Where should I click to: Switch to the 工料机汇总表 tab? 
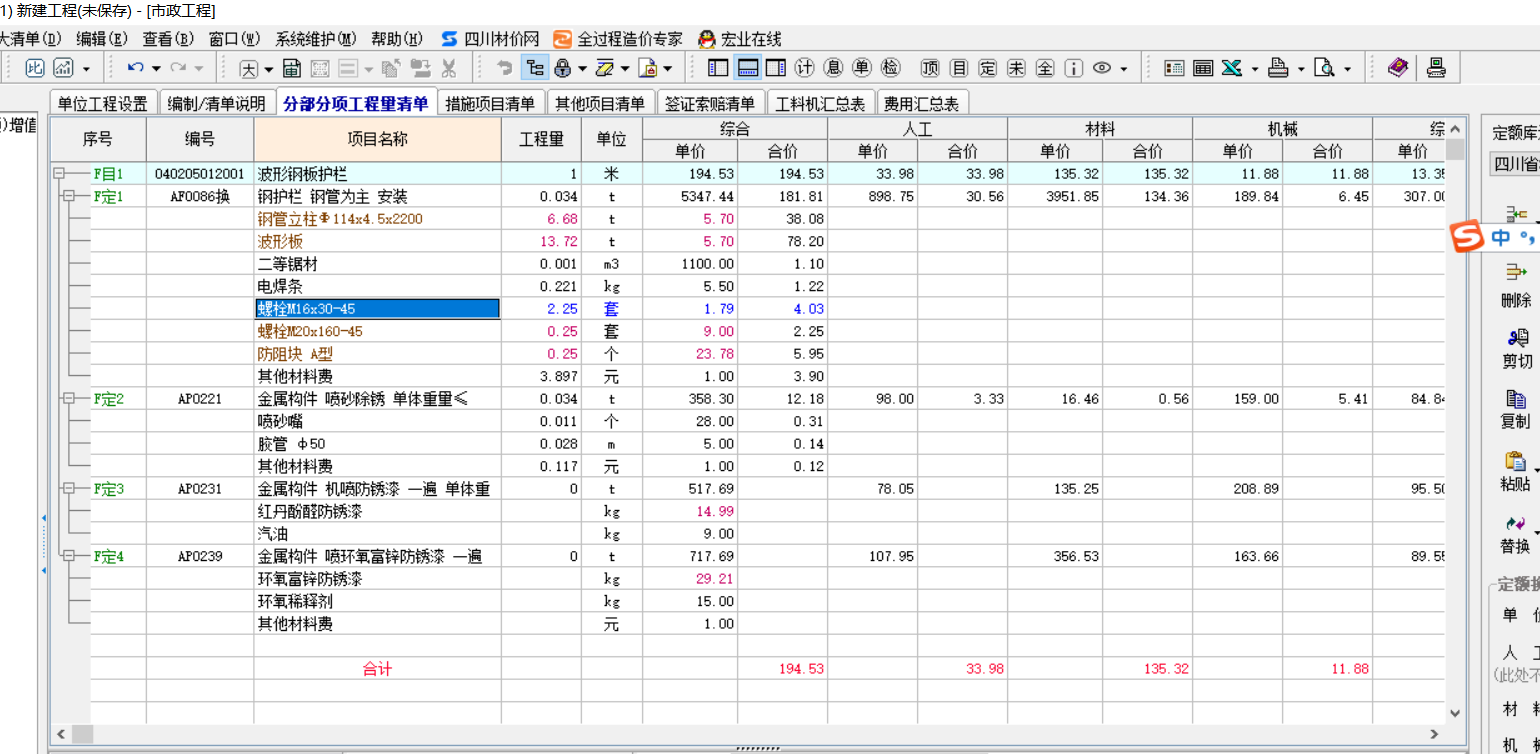coord(821,103)
